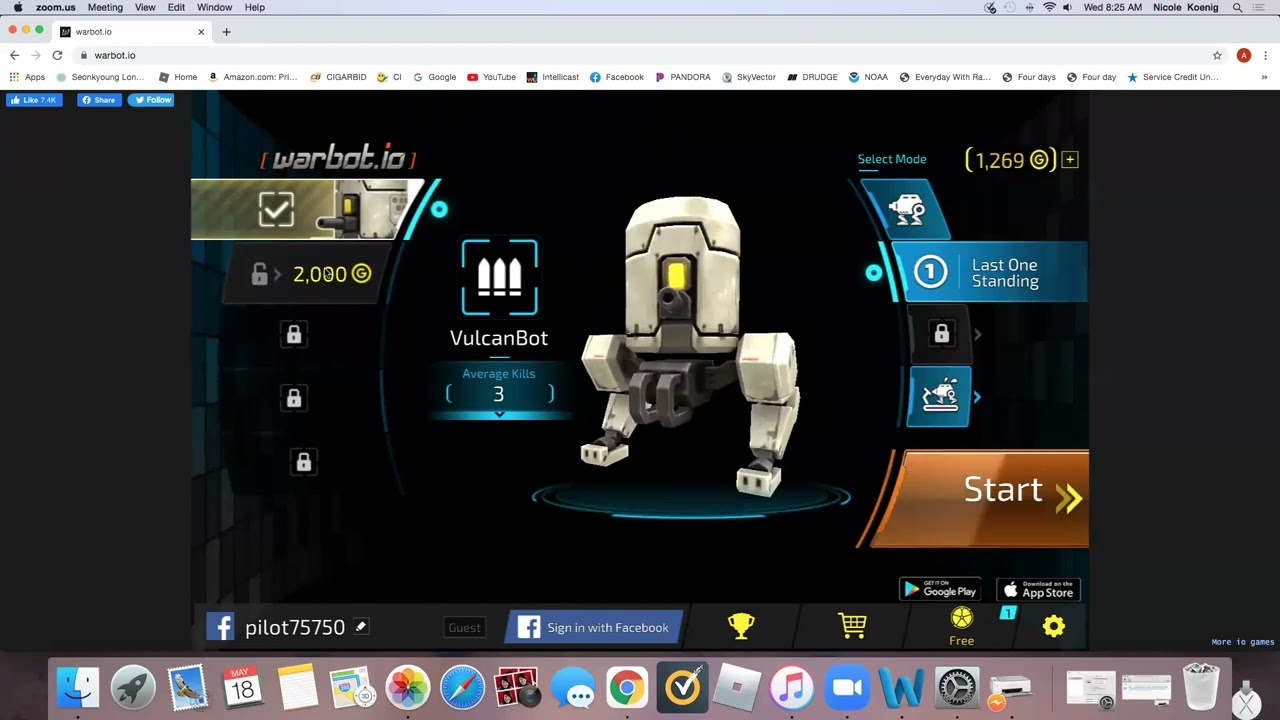This screenshot has width=1280, height=720.
Task: Open the shopping cart store
Action: pos(852,626)
